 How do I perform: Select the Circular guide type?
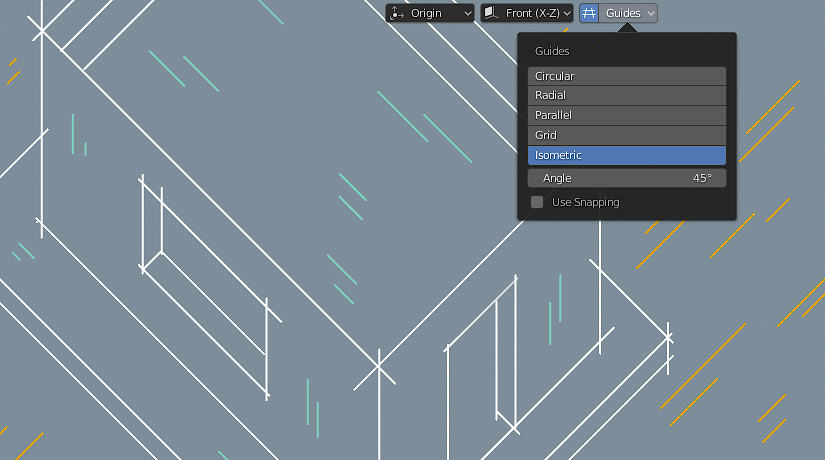coord(626,76)
